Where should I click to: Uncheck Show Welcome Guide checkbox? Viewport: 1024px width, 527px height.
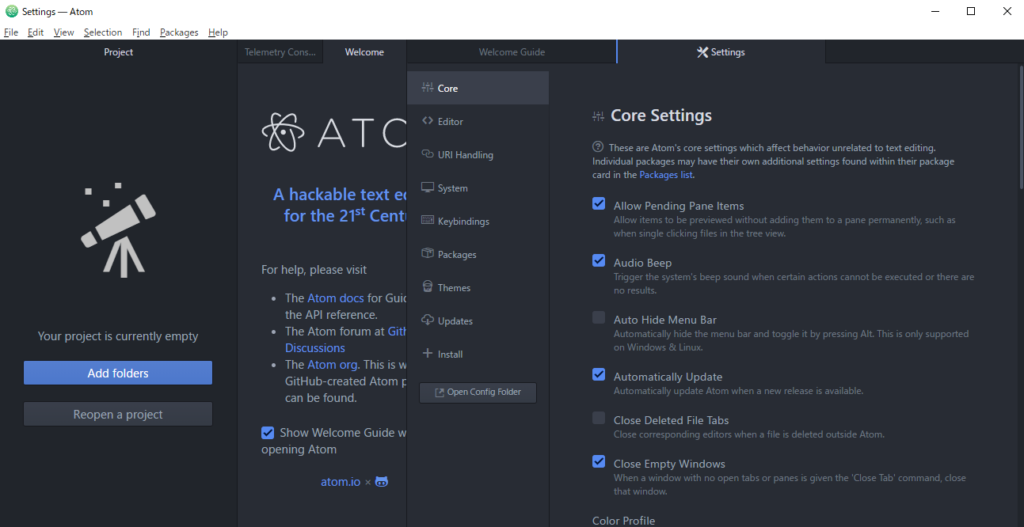pos(268,433)
